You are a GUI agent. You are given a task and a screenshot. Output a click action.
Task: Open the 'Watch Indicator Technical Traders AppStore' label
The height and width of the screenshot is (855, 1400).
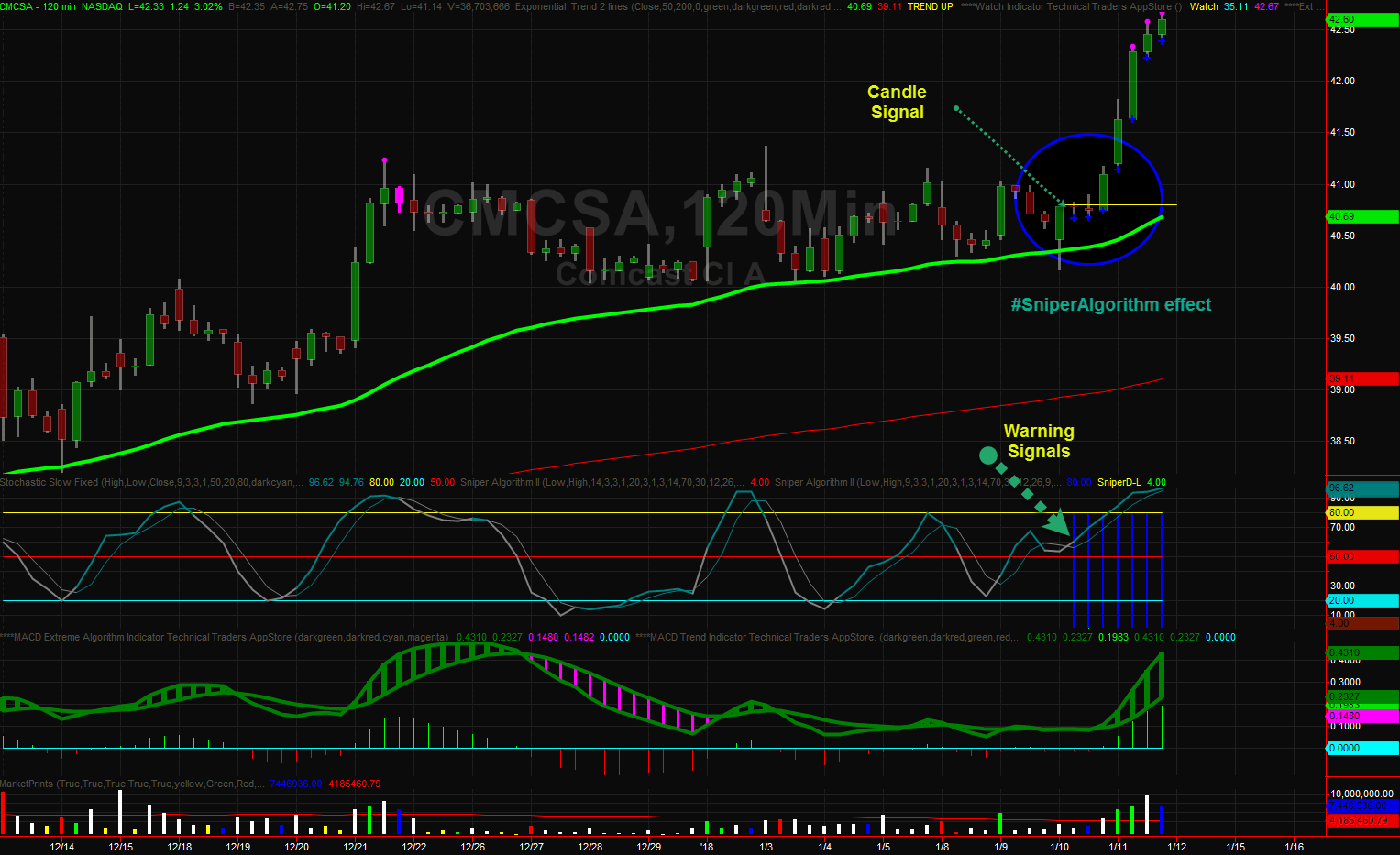click(1071, 6)
